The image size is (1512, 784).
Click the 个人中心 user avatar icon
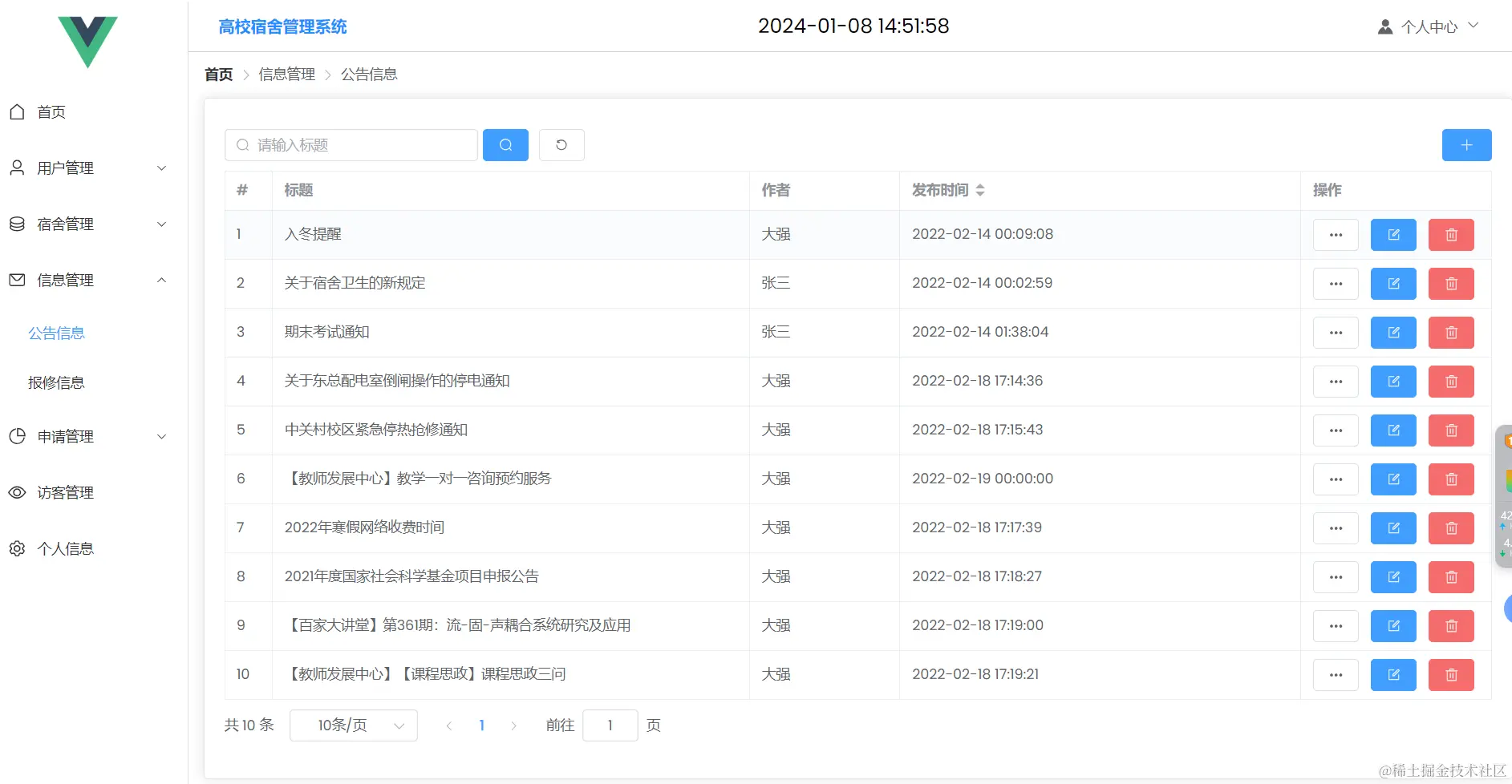(1385, 27)
